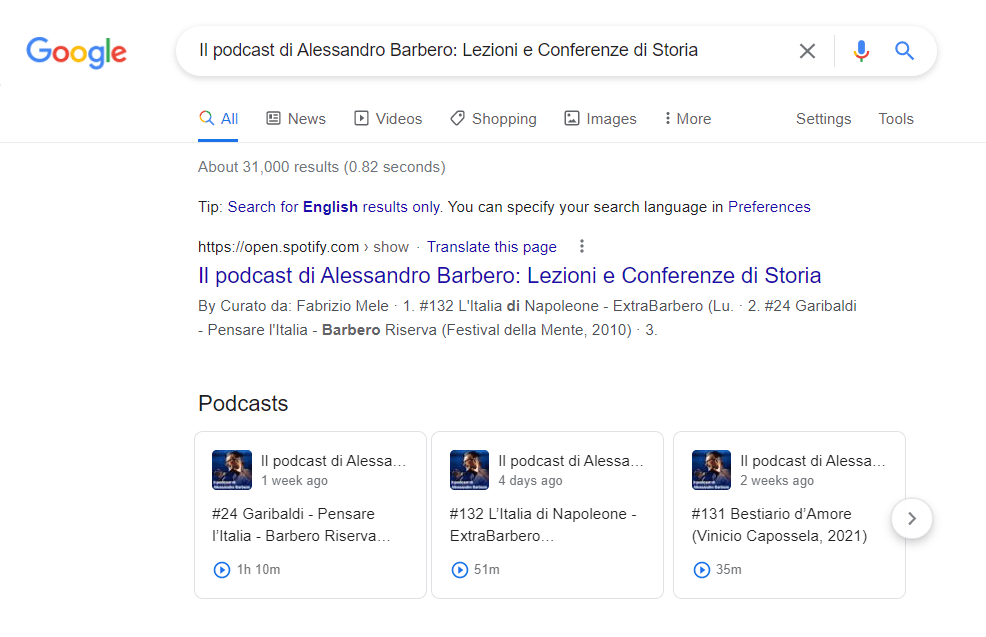Play the 51m Napoleone episode
Image resolution: width=986 pixels, height=637 pixels.
point(460,570)
